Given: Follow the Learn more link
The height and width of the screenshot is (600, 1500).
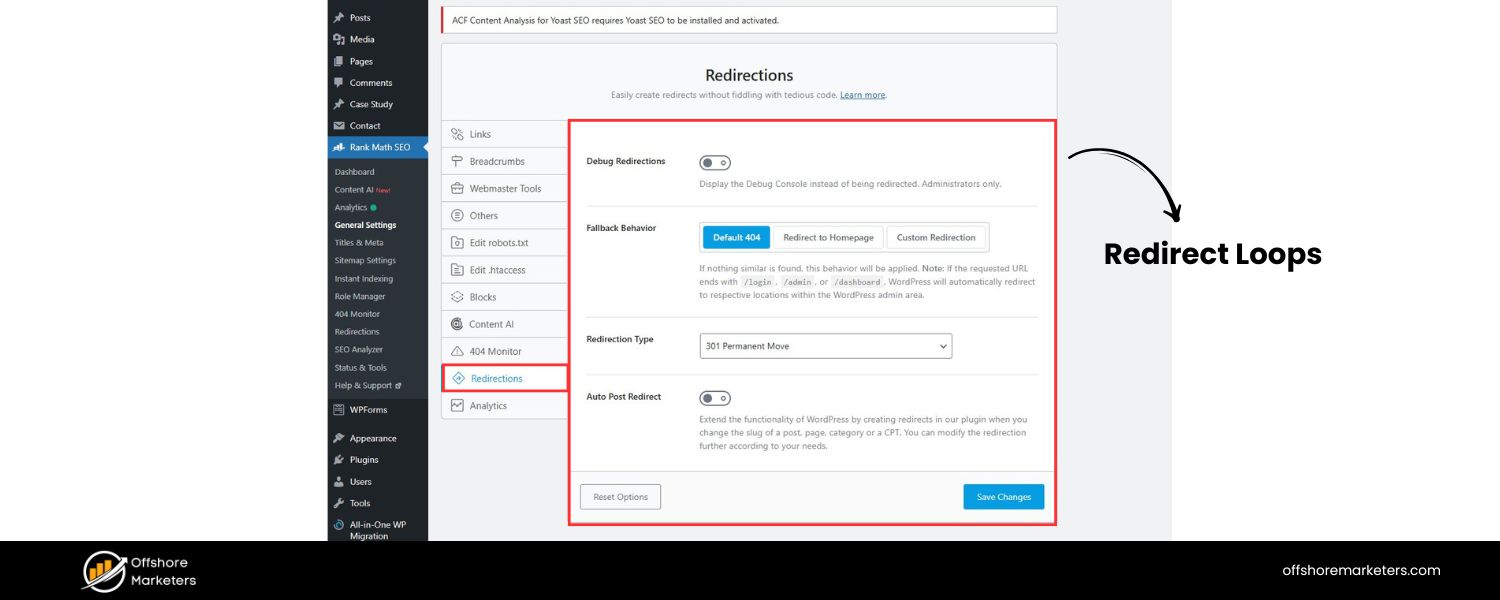Looking at the screenshot, I should [x=862, y=95].
